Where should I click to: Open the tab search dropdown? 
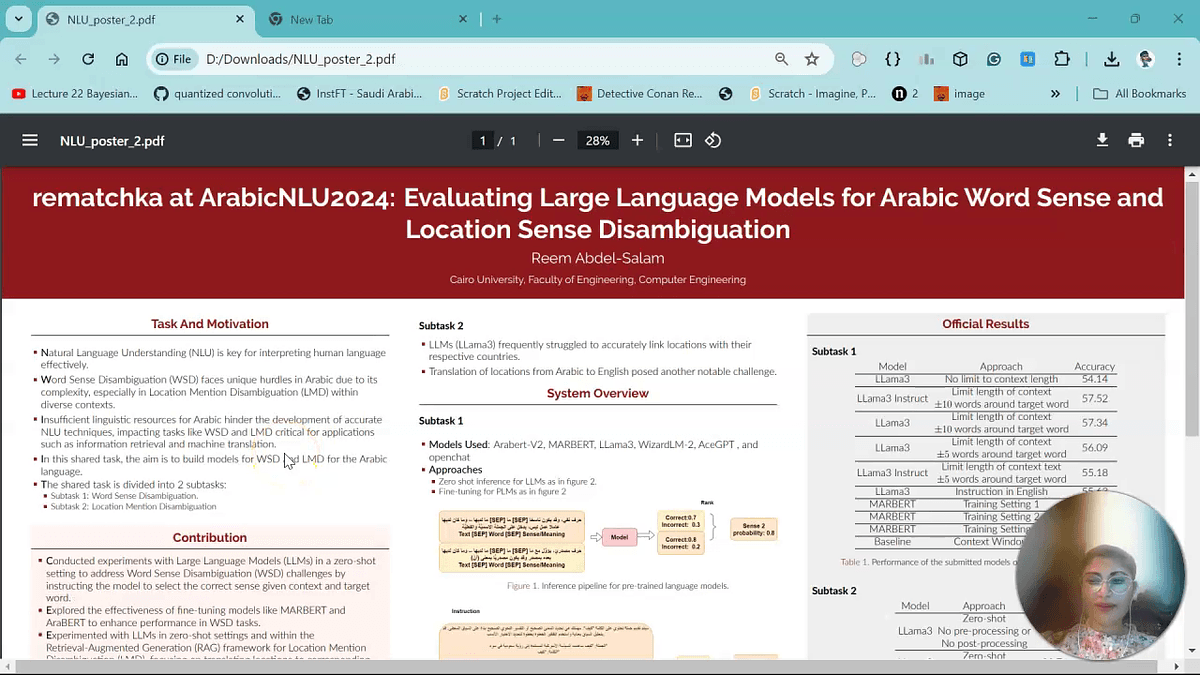click(x=18, y=19)
